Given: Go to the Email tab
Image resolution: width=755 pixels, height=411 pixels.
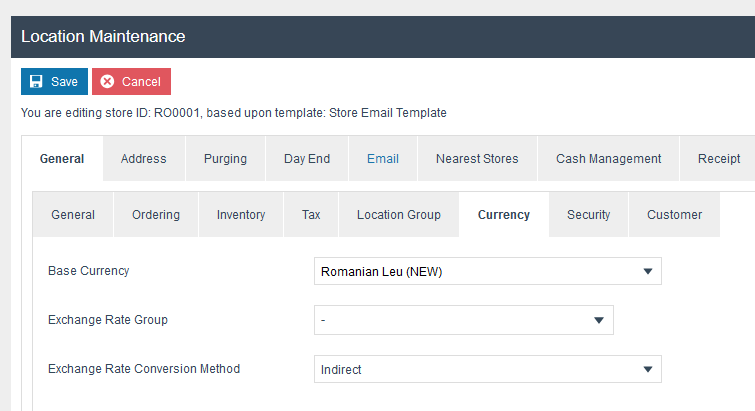Looking at the screenshot, I should [382, 159].
